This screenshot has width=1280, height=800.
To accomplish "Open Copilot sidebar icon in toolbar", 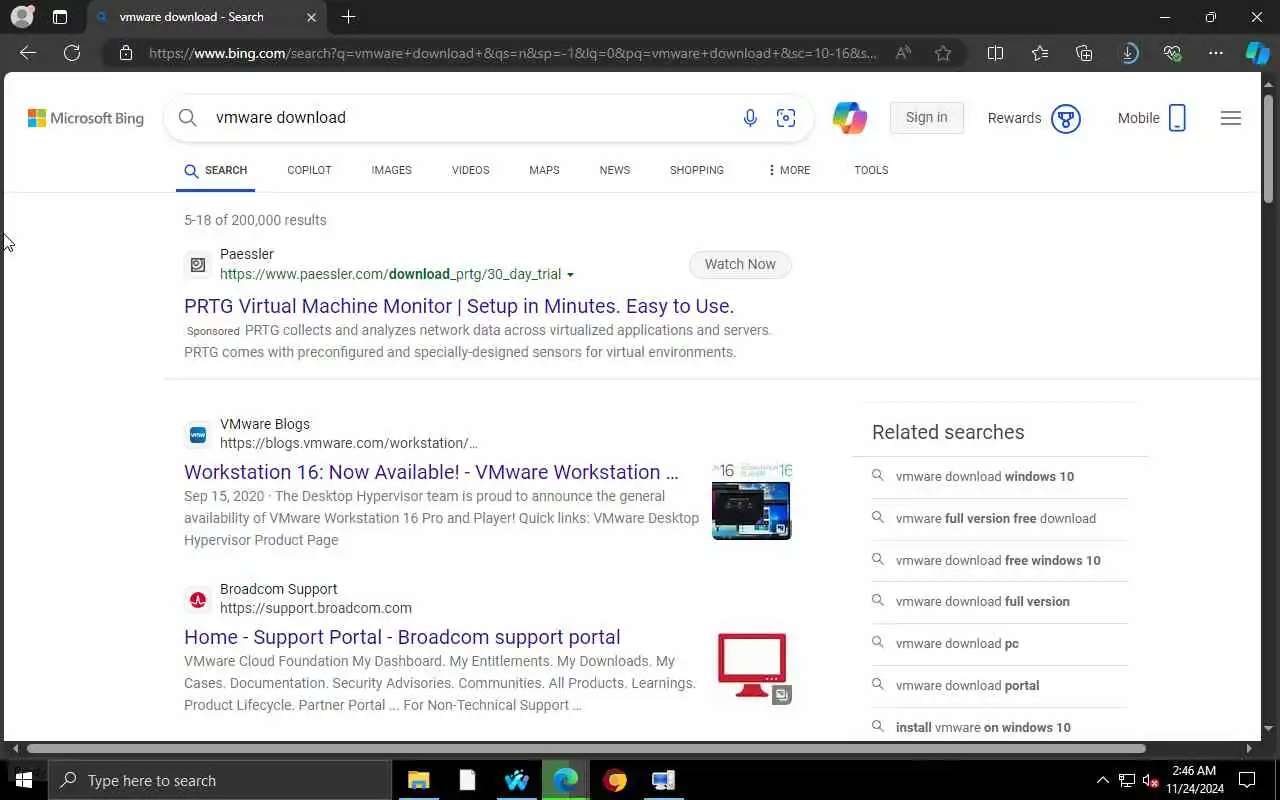I will (x=1257, y=53).
